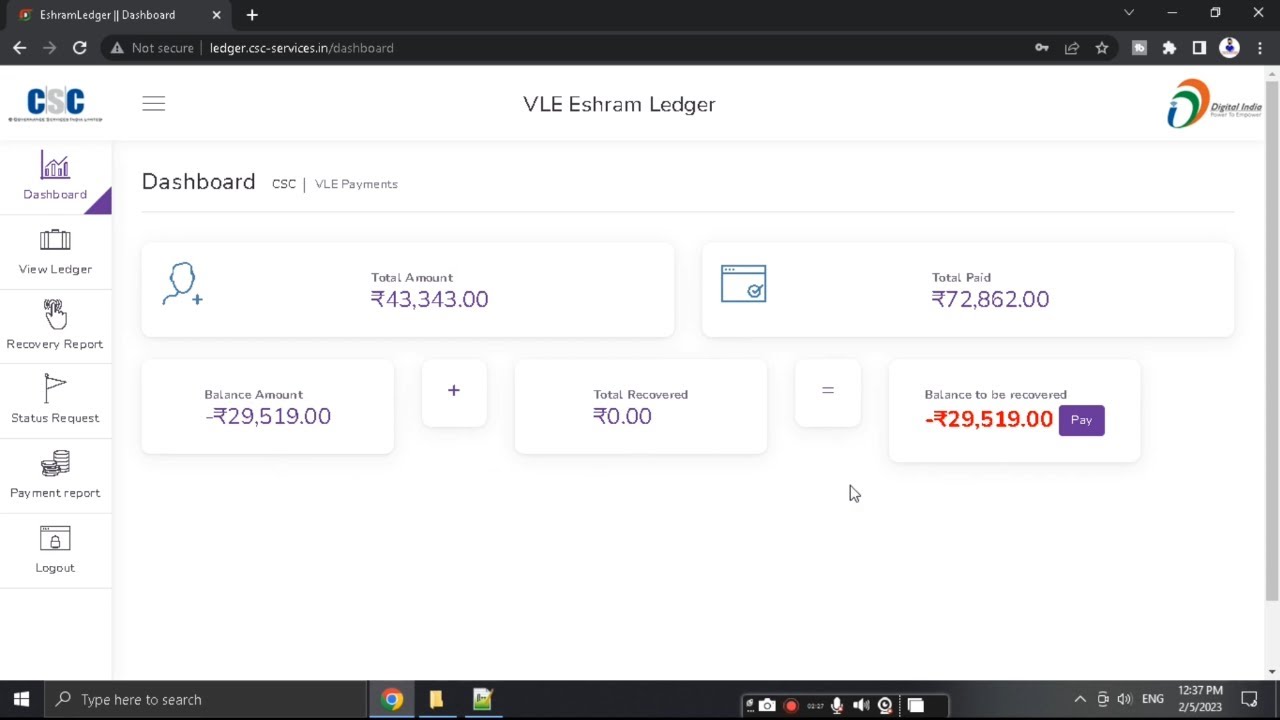
Task: Open the tab search dropdown
Action: pyautogui.click(x=1129, y=13)
